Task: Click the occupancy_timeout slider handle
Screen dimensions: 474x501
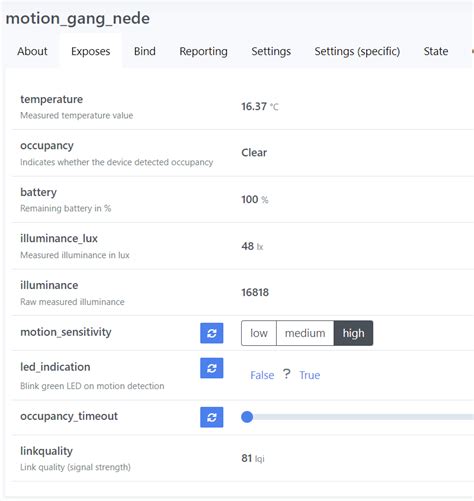Action: point(247,417)
